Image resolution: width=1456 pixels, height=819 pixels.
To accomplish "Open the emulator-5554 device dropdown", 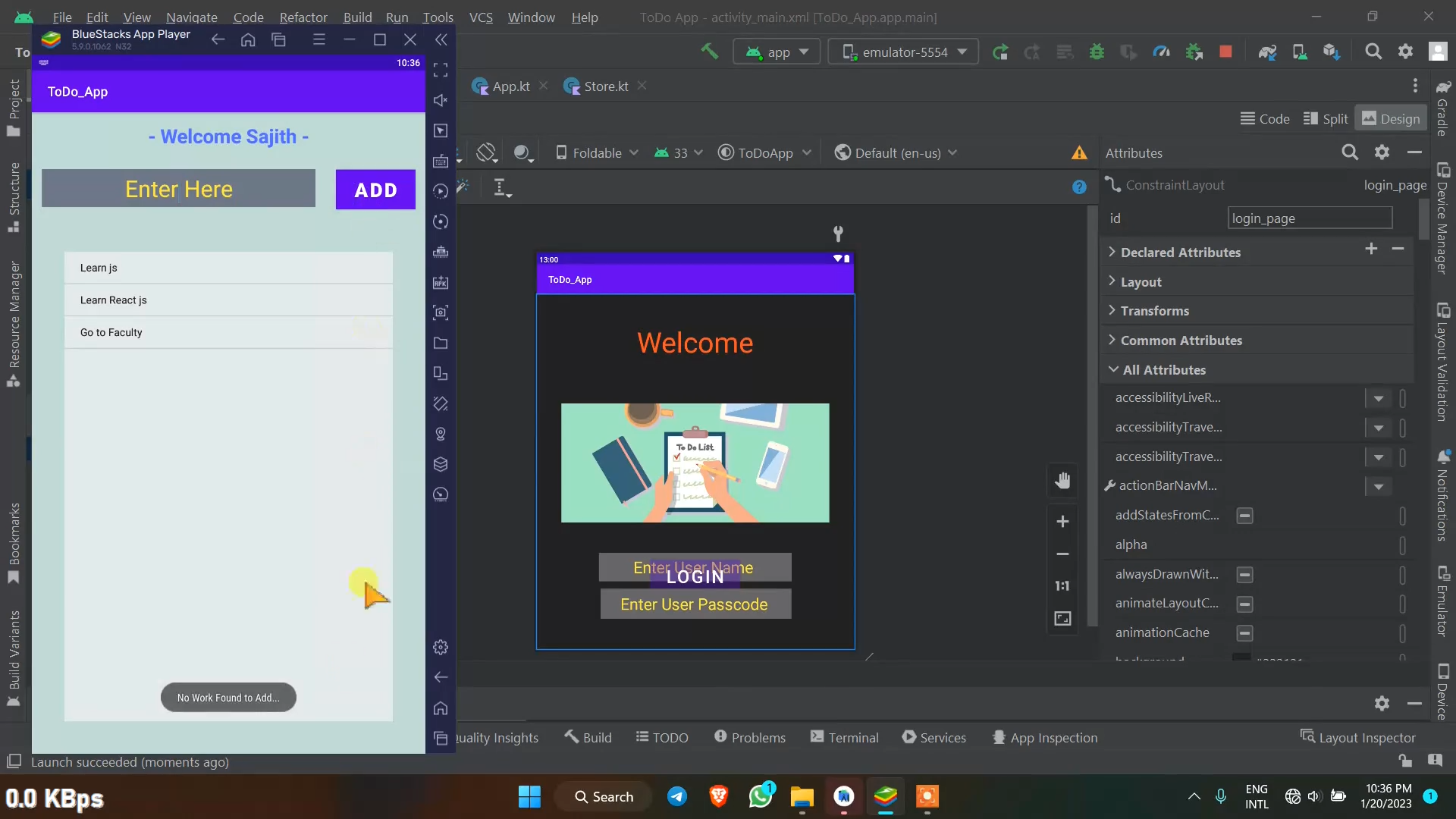I will point(903,52).
